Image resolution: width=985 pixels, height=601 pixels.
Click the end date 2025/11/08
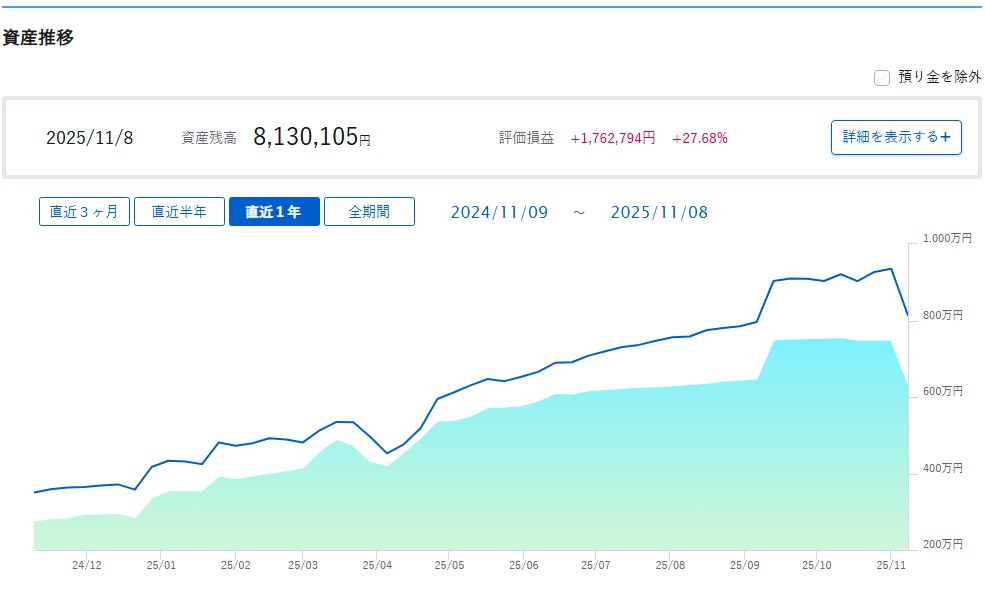(x=659, y=212)
